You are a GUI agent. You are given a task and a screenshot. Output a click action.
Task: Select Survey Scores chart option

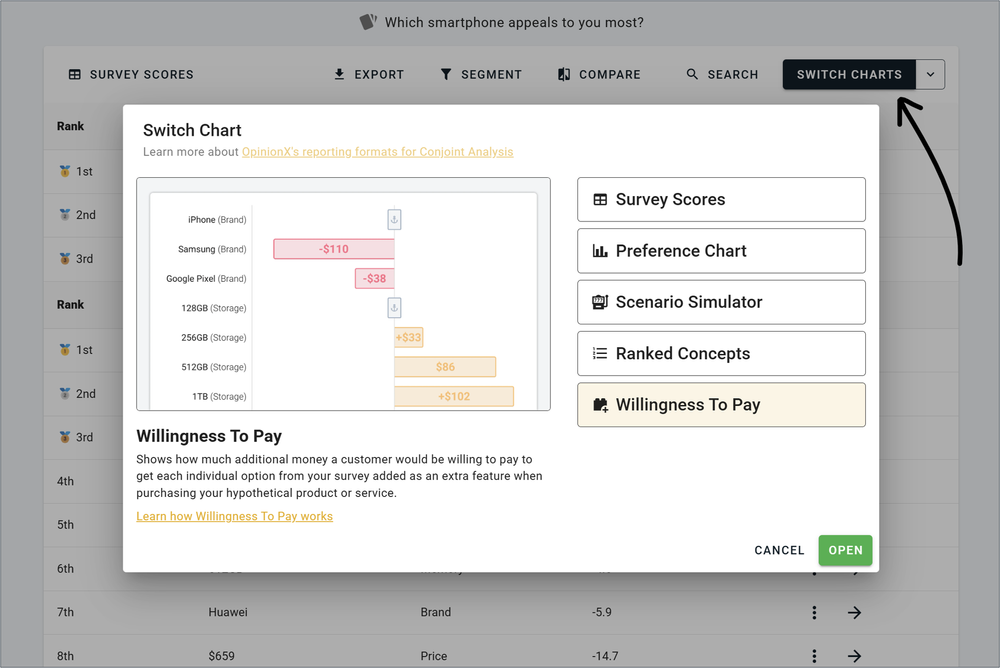point(721,200)
